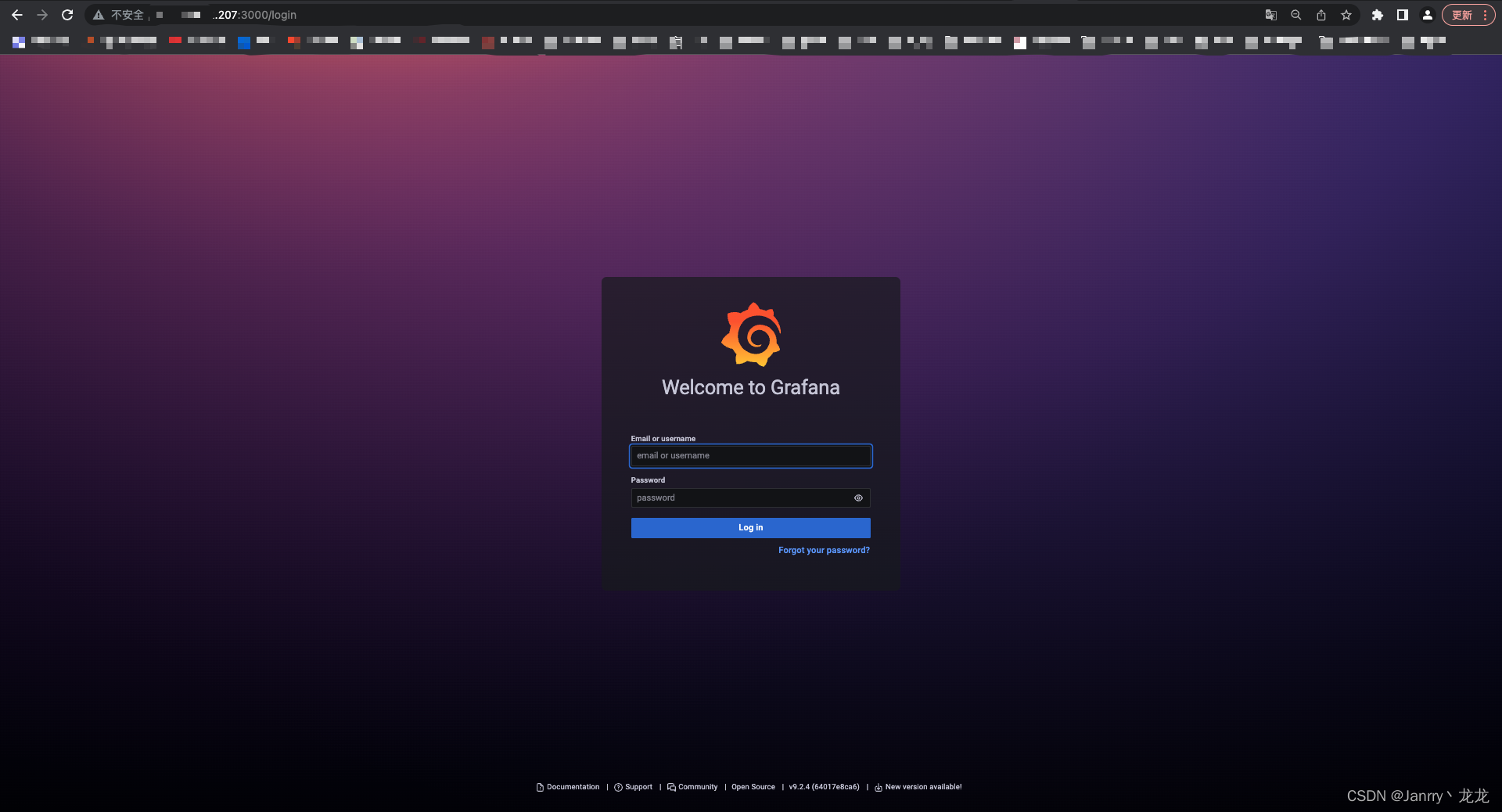Reload the Grafana login page

[67, 15]
